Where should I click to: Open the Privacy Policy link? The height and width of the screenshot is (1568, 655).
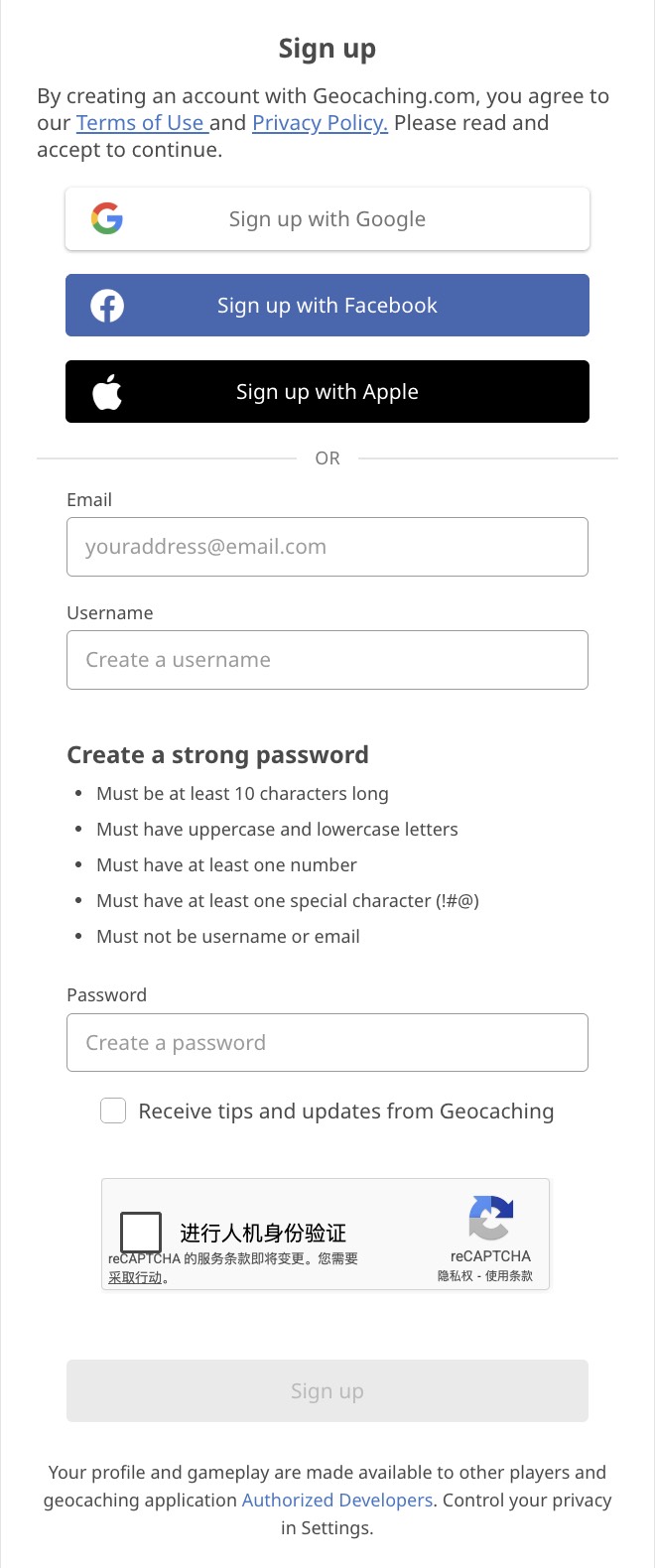(320, 123)
